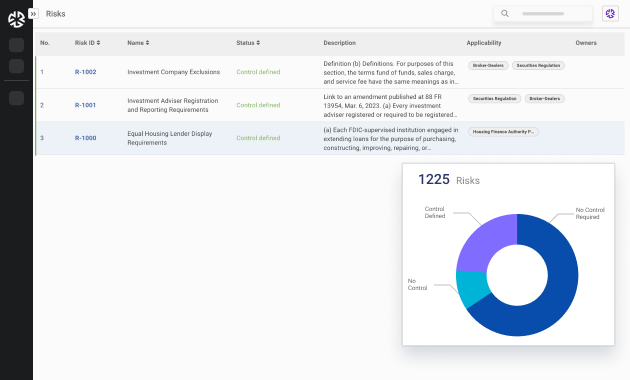Click row number 1 cell
This screenshot has width=630, height=380.
[x=42, y=72]
